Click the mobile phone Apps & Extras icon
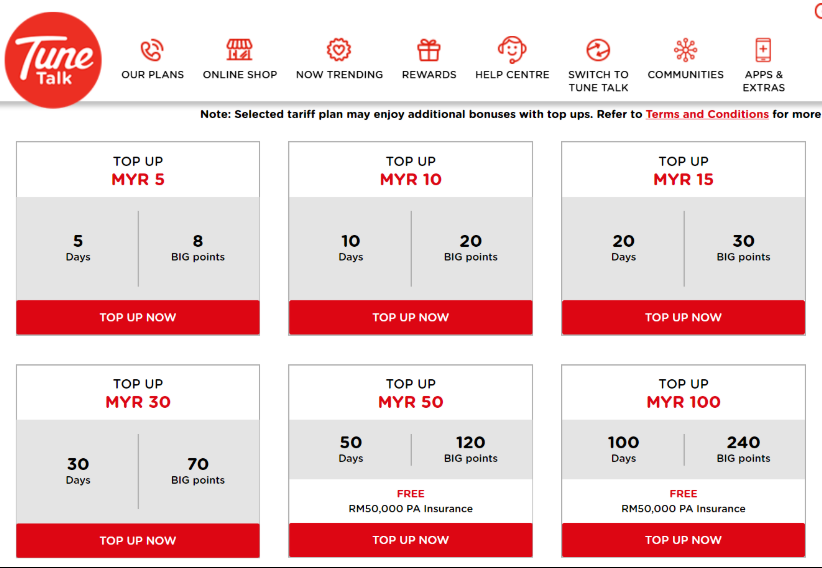This screenshot has width=822, height=568. (763, 50)
